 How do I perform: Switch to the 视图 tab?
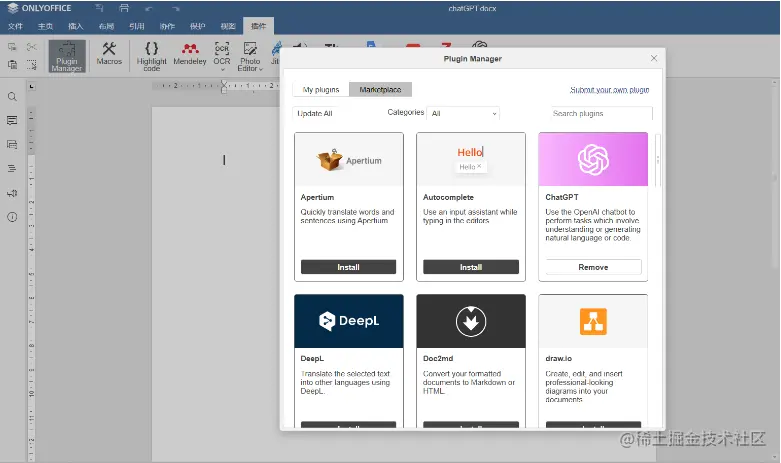[228, 26]
